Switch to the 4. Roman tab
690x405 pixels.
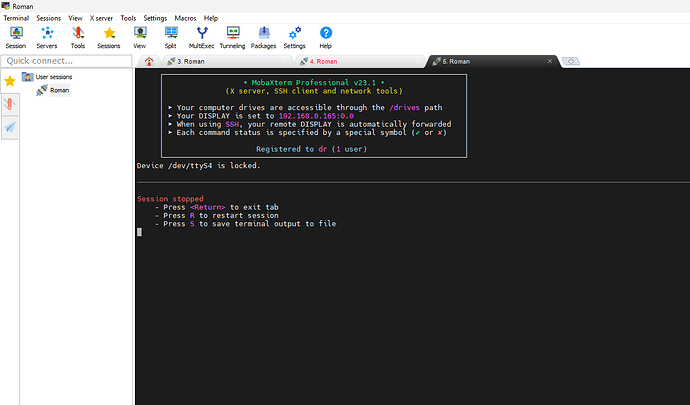coord(360,61)
